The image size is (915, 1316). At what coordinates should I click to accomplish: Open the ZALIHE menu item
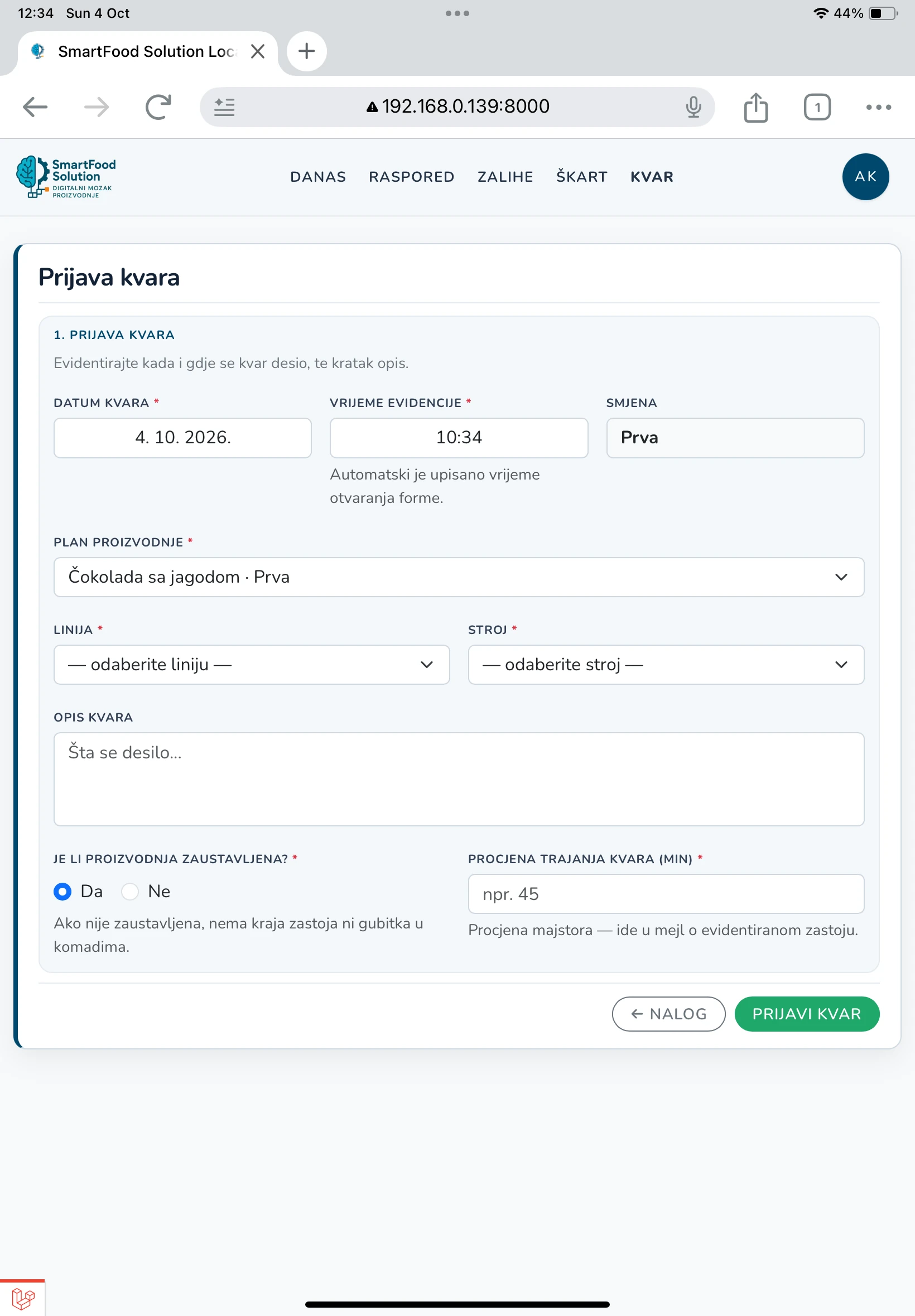click(505, 177)
